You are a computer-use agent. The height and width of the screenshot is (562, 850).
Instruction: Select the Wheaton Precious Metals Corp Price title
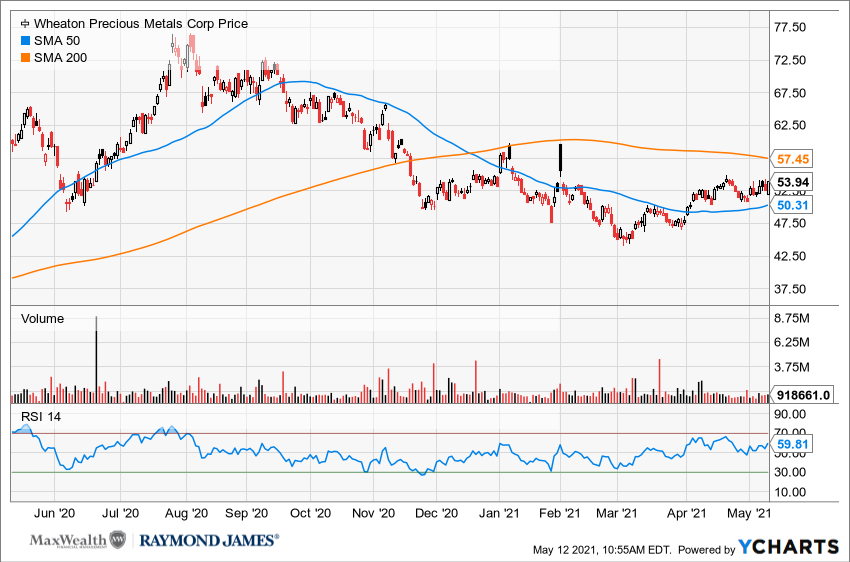(x=141, y=24)
